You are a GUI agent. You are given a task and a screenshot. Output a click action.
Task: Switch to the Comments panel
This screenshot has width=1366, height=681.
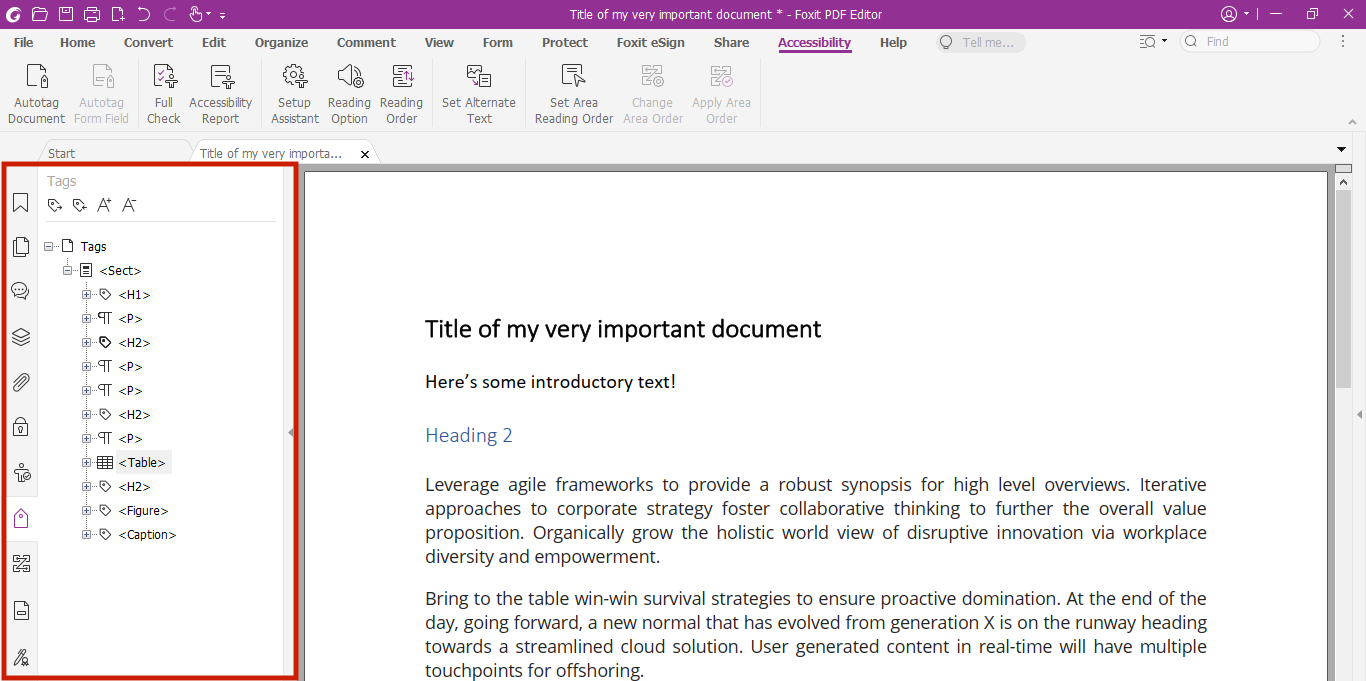[20, 290]
